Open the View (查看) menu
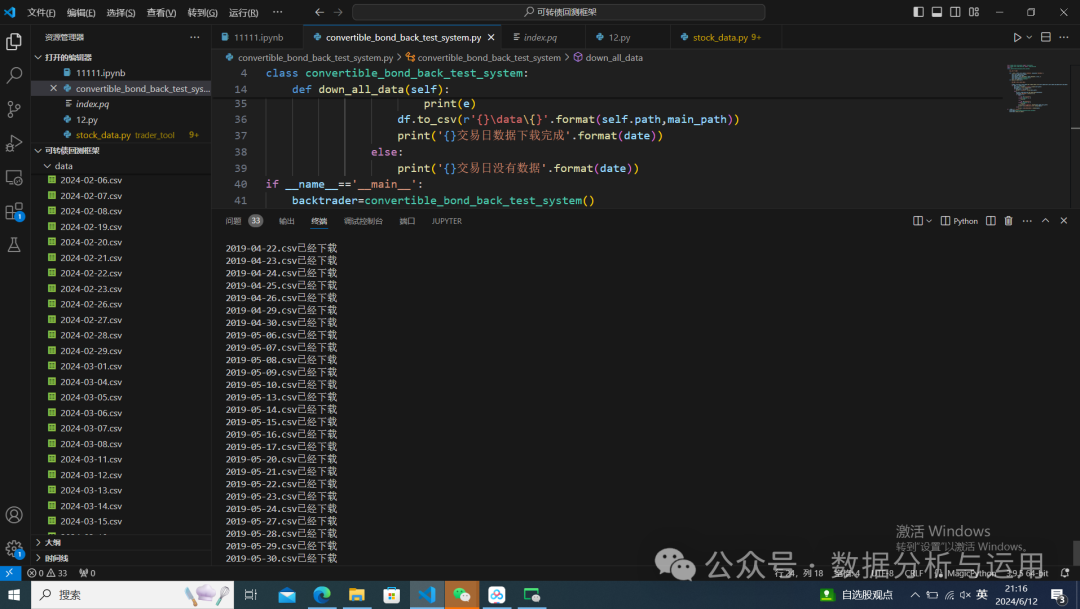 161,12
